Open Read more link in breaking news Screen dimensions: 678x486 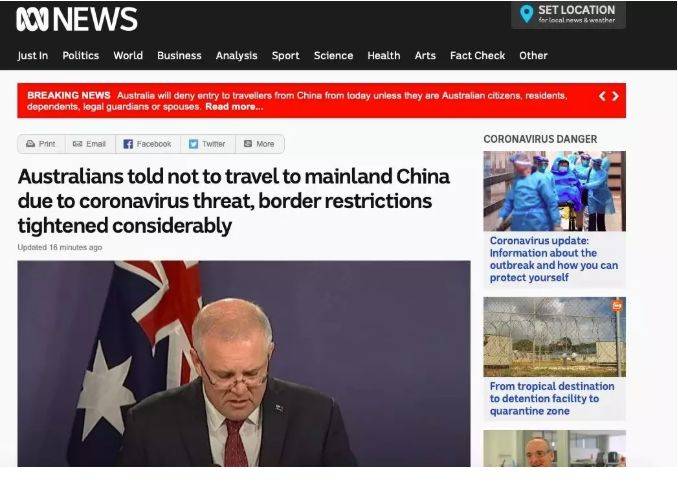pyautogui.click(x=234, y=107)
